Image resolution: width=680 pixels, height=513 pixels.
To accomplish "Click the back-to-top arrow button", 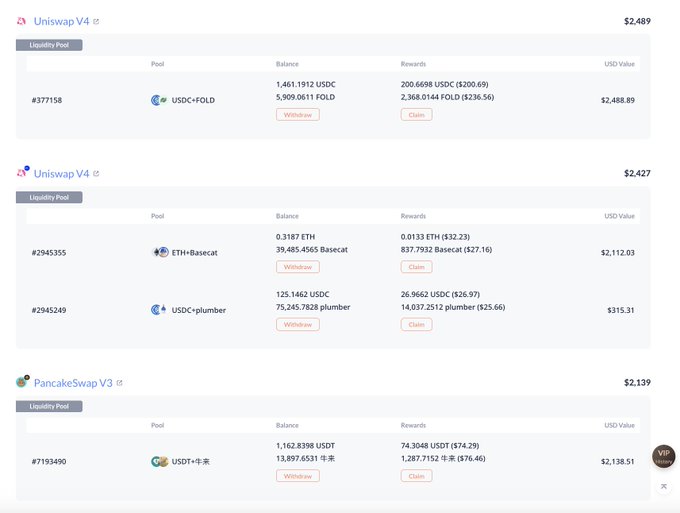I will pos(664,487).
